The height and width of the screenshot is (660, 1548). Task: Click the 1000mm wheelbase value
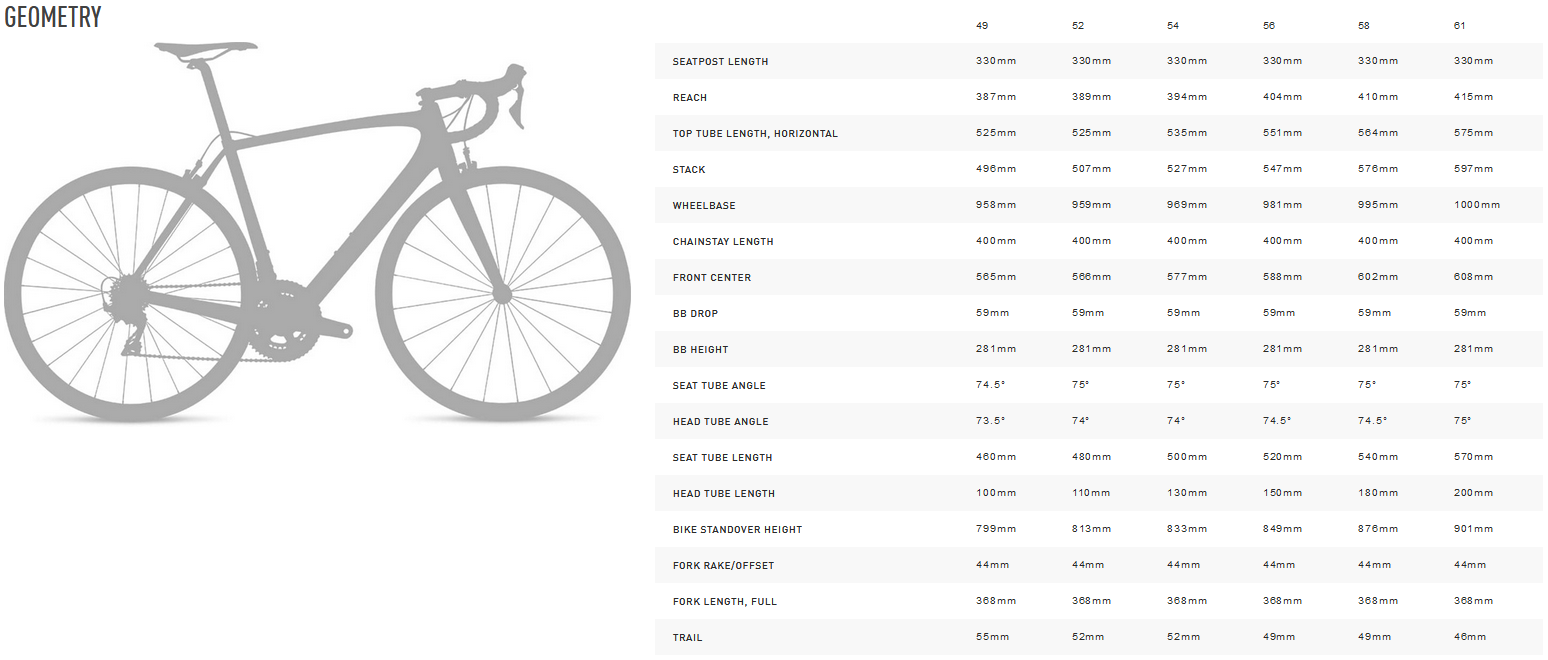(1477, 205)
